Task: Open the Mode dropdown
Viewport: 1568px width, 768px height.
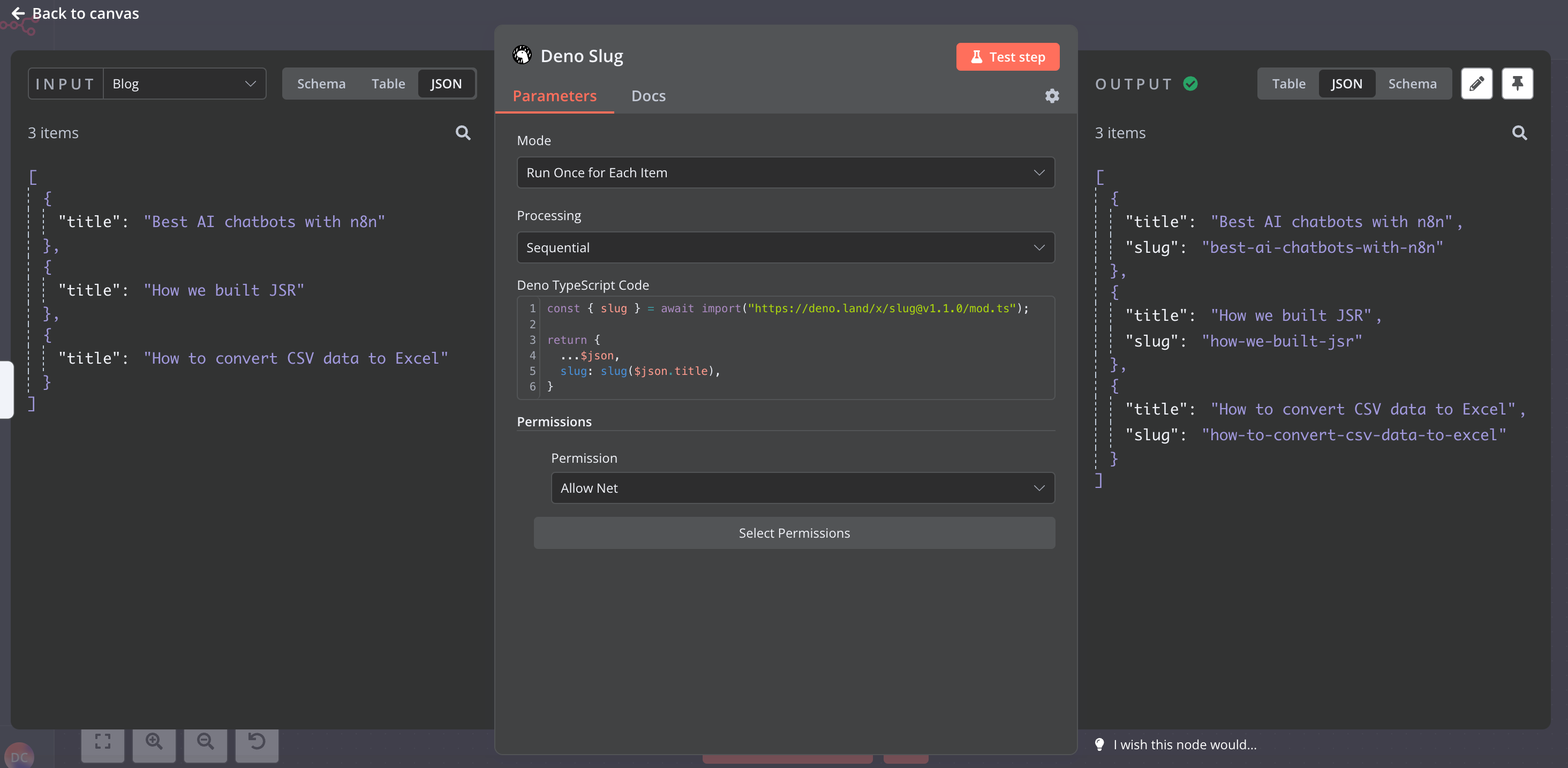Action: 785,173
